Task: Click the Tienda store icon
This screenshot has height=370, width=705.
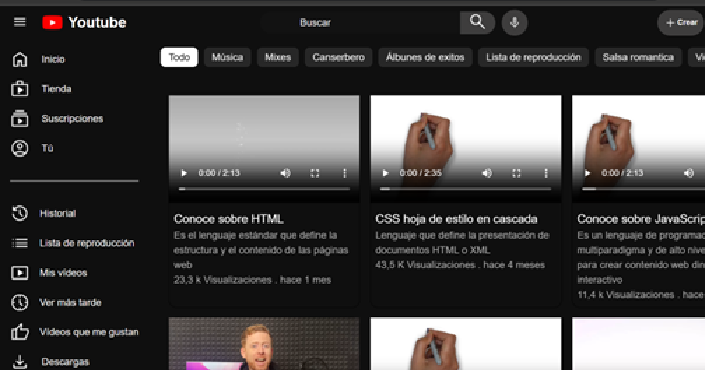Action: [x=20, y=89]
